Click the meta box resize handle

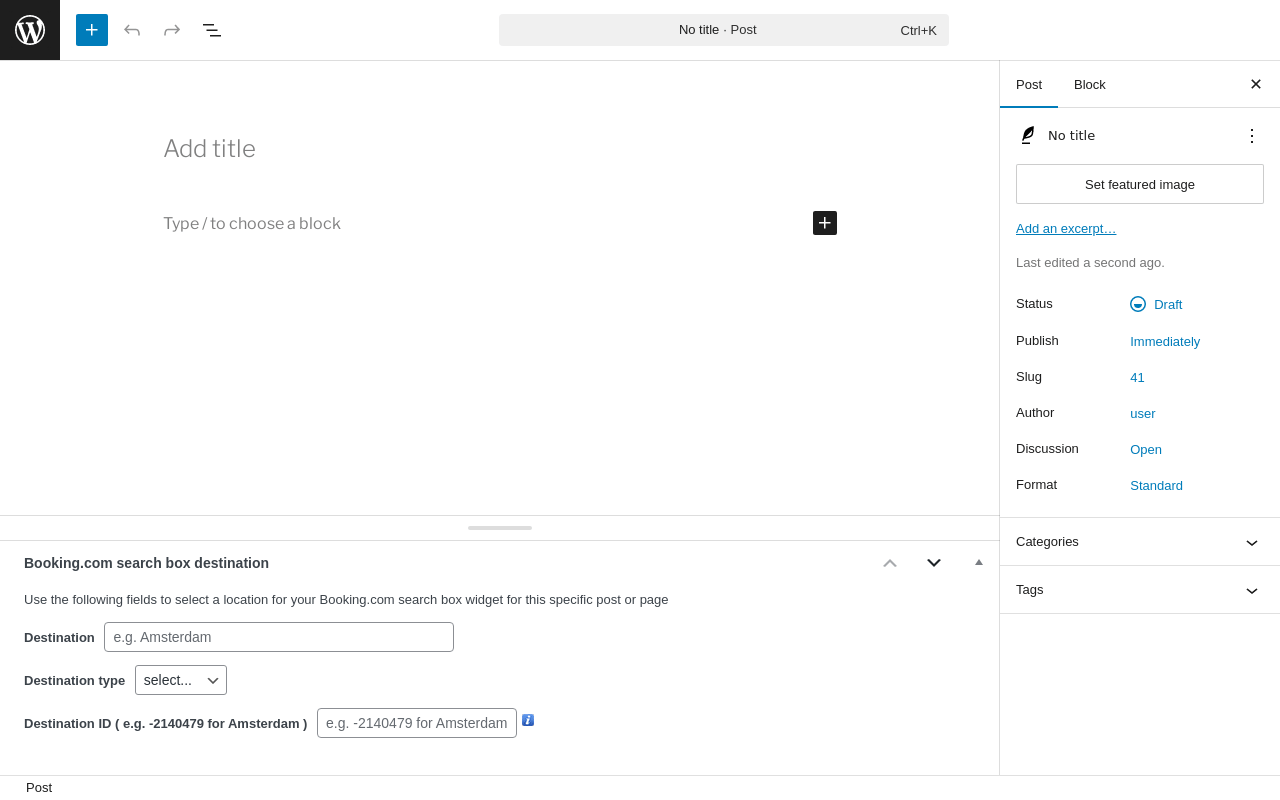(500, 528)
